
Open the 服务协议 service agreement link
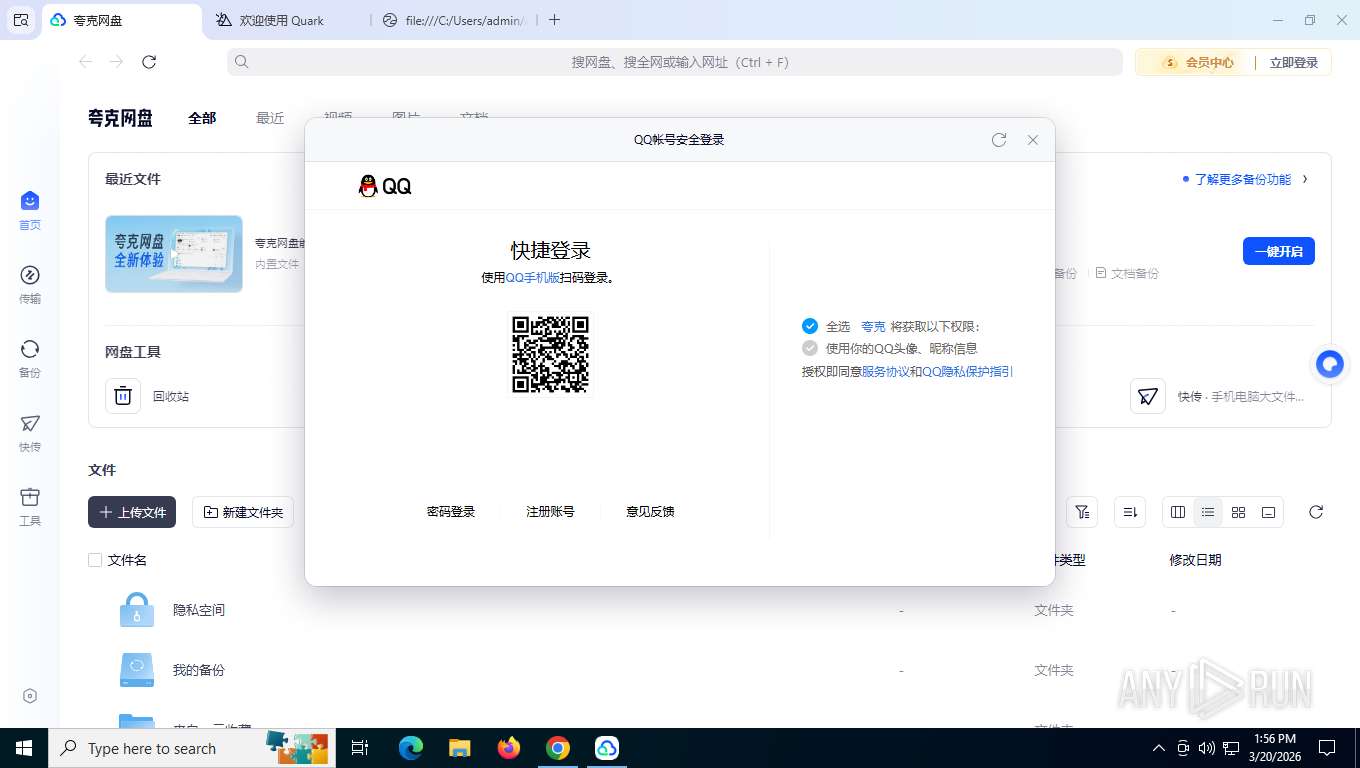(886, 371)
